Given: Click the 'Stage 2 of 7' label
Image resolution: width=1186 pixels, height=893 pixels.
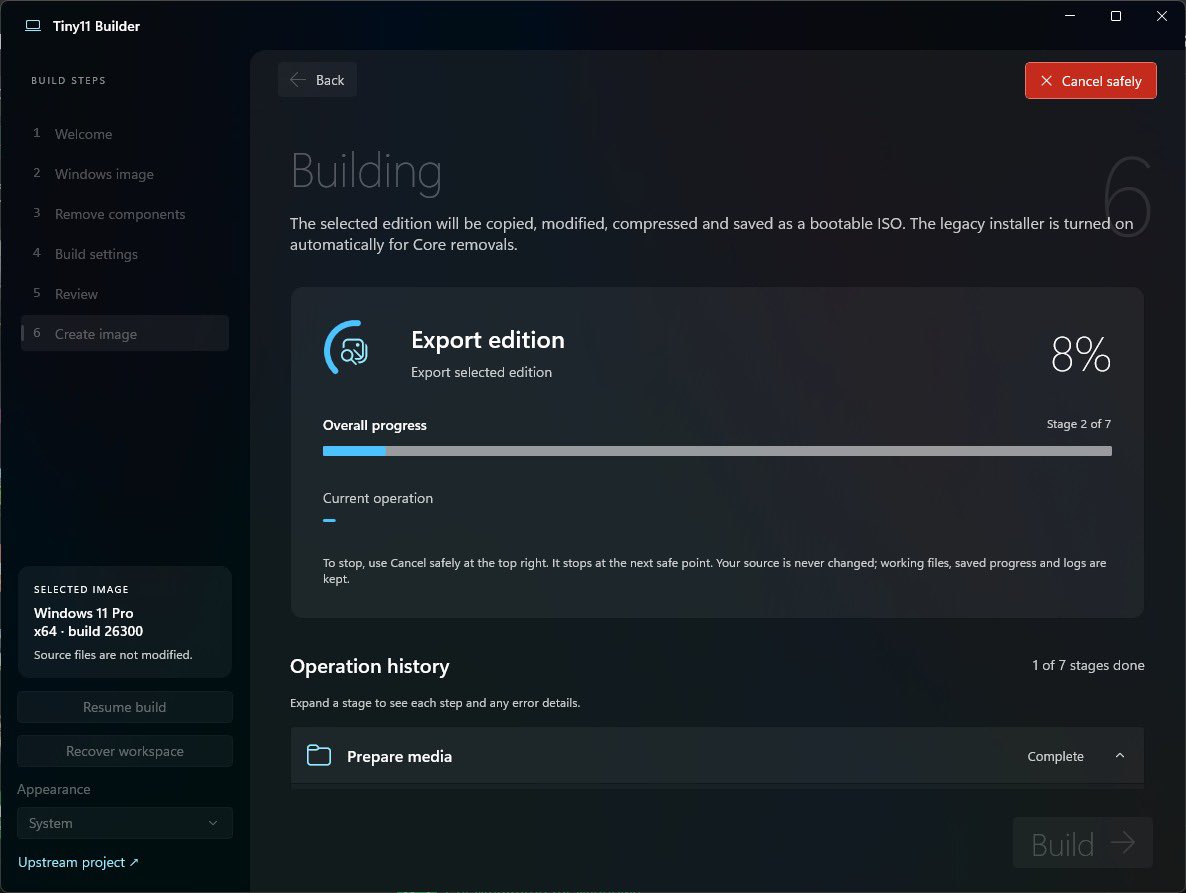Looking at the screenshot, I should (1079, 424).
